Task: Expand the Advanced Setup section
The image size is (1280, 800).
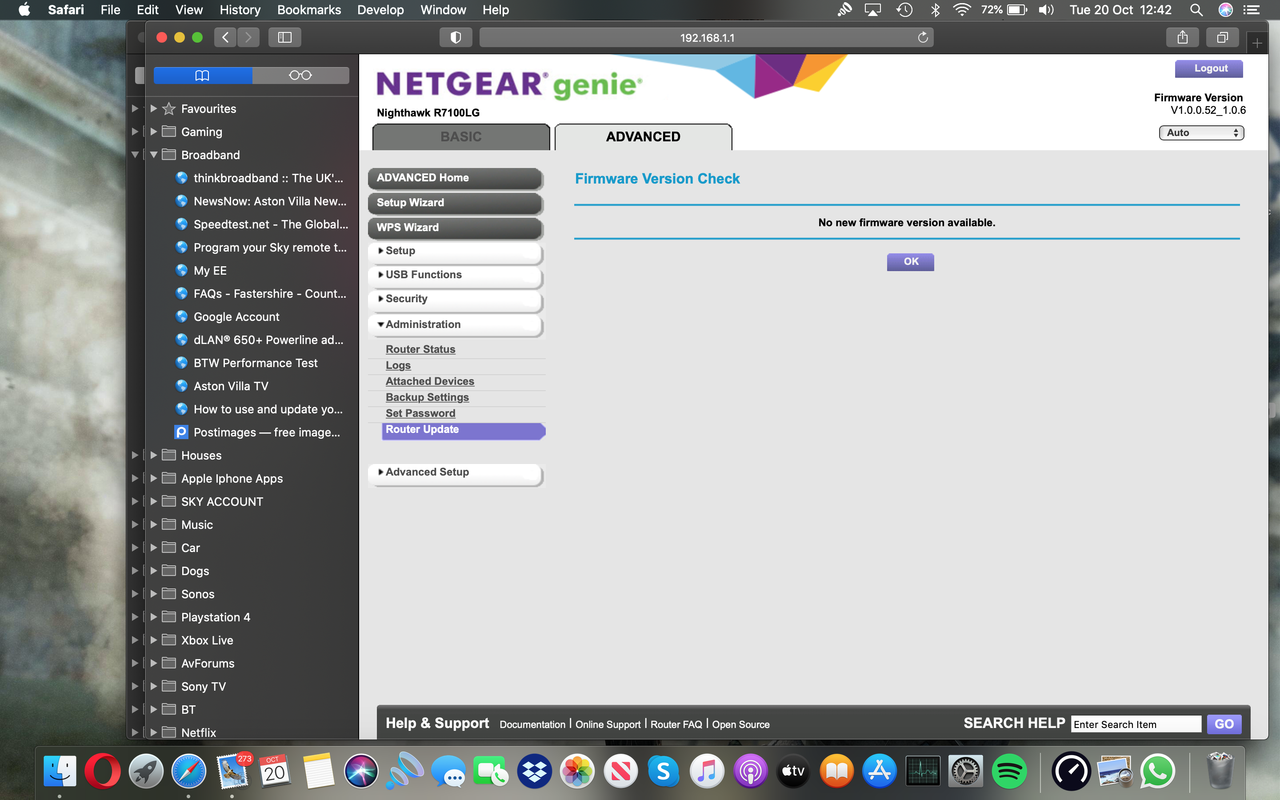Action: 455,472
